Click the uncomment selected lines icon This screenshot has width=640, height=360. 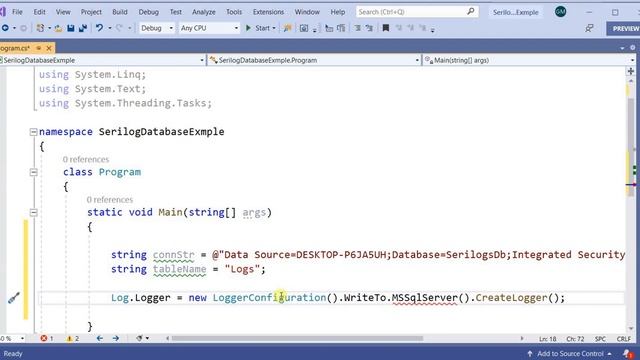(369, 28)
